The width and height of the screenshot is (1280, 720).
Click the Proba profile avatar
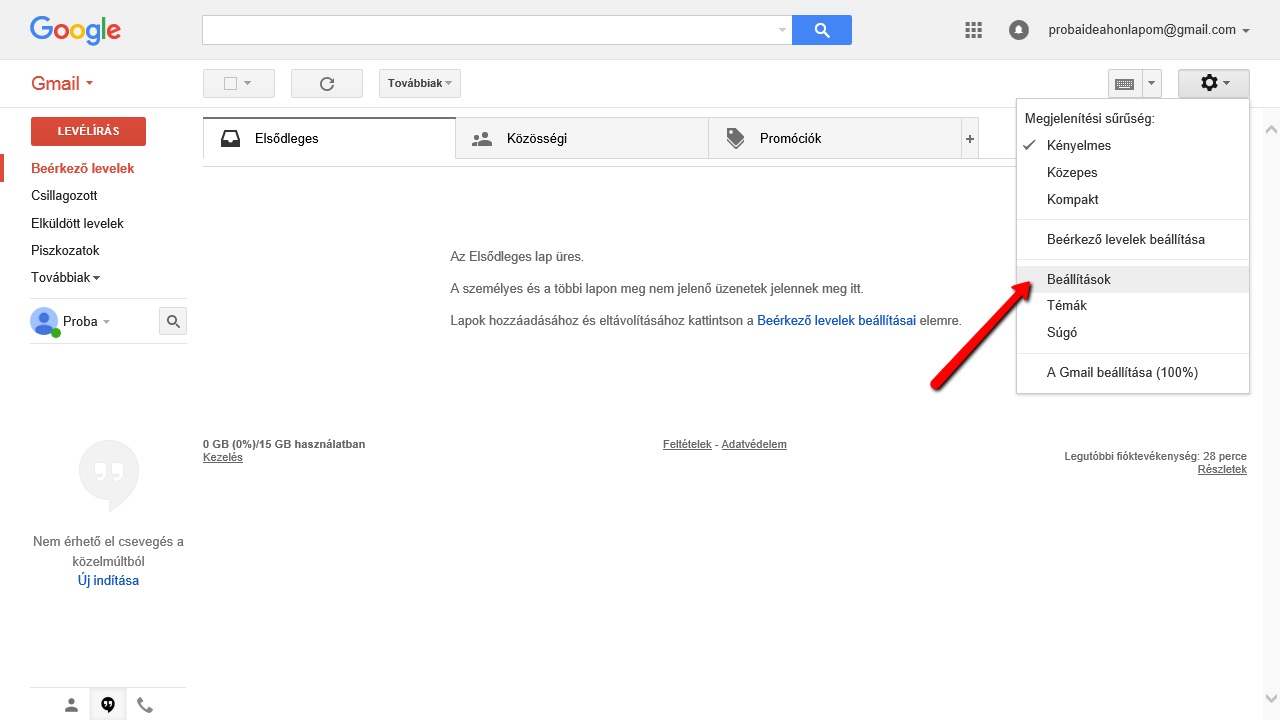coord(44,321)
